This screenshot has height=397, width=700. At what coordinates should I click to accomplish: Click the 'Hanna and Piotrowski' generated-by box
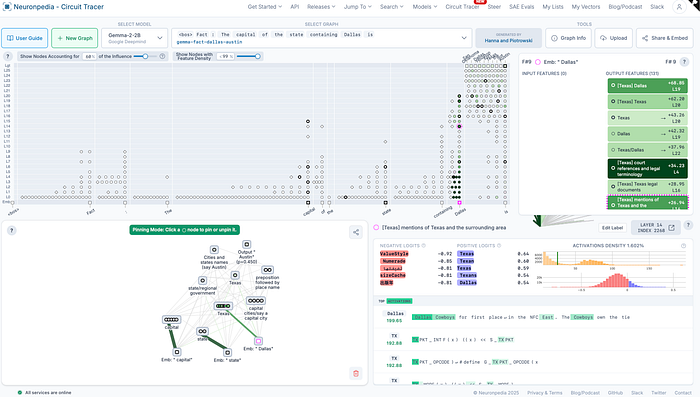coord(508,38)
